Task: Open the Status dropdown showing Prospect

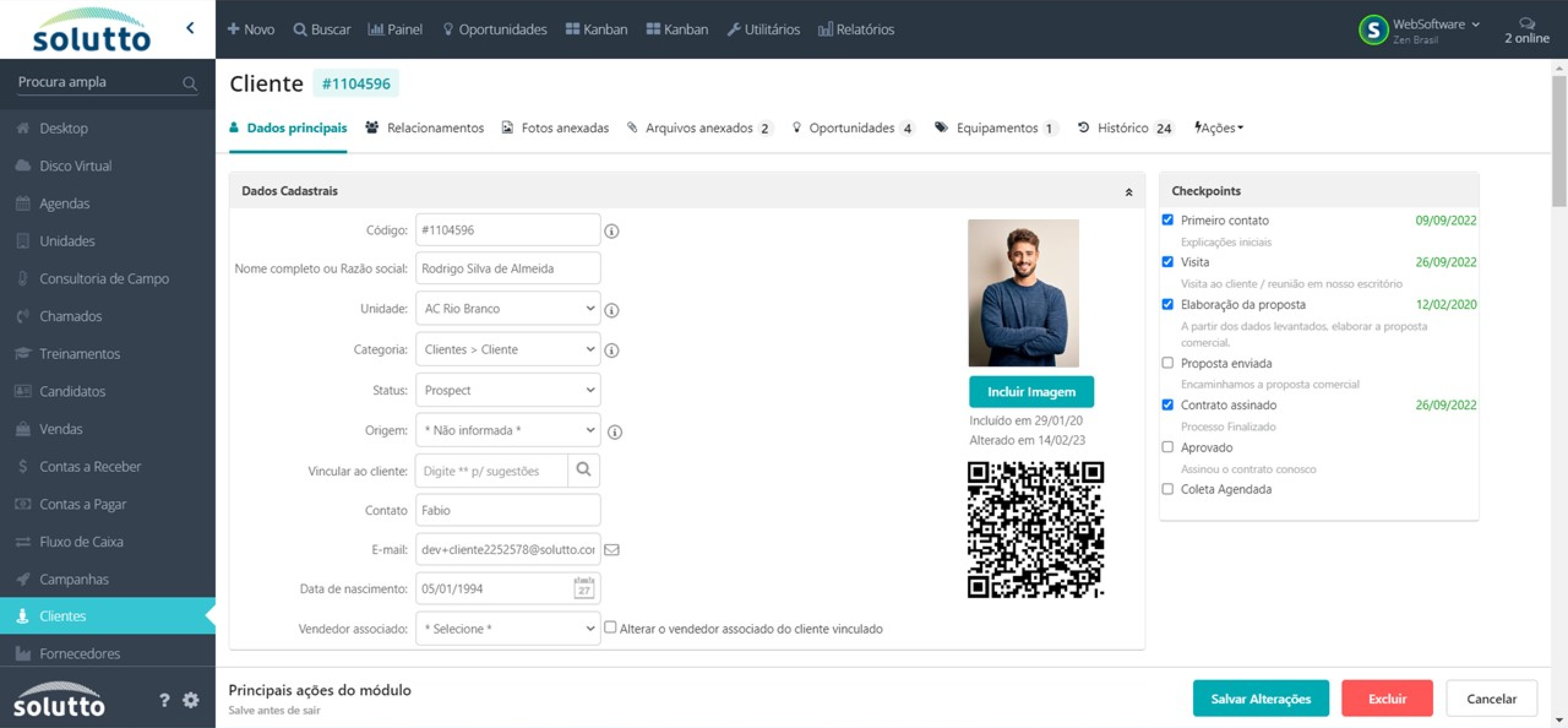Action: coord(508,390)
